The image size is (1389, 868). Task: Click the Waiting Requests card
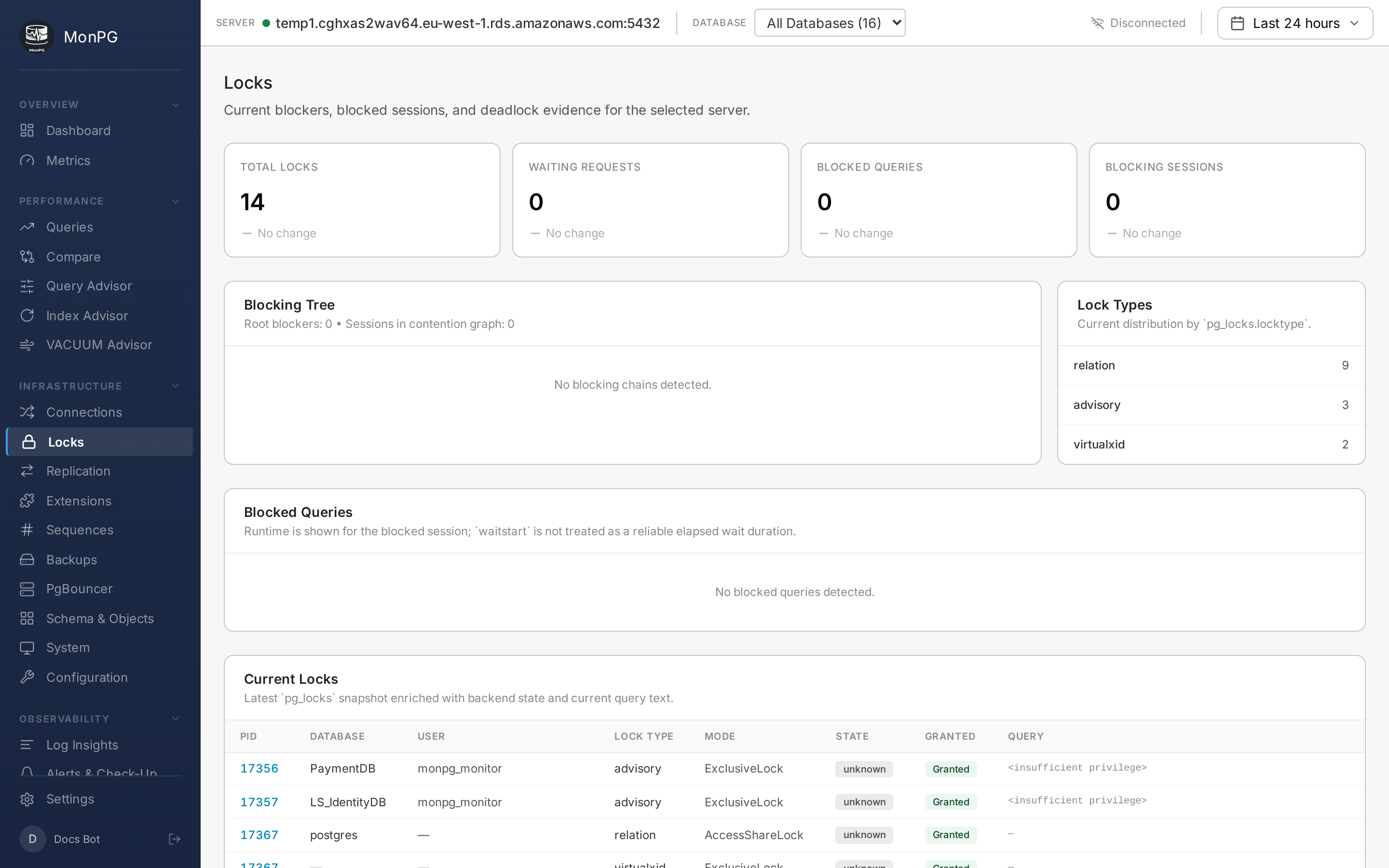click(650, 200)
